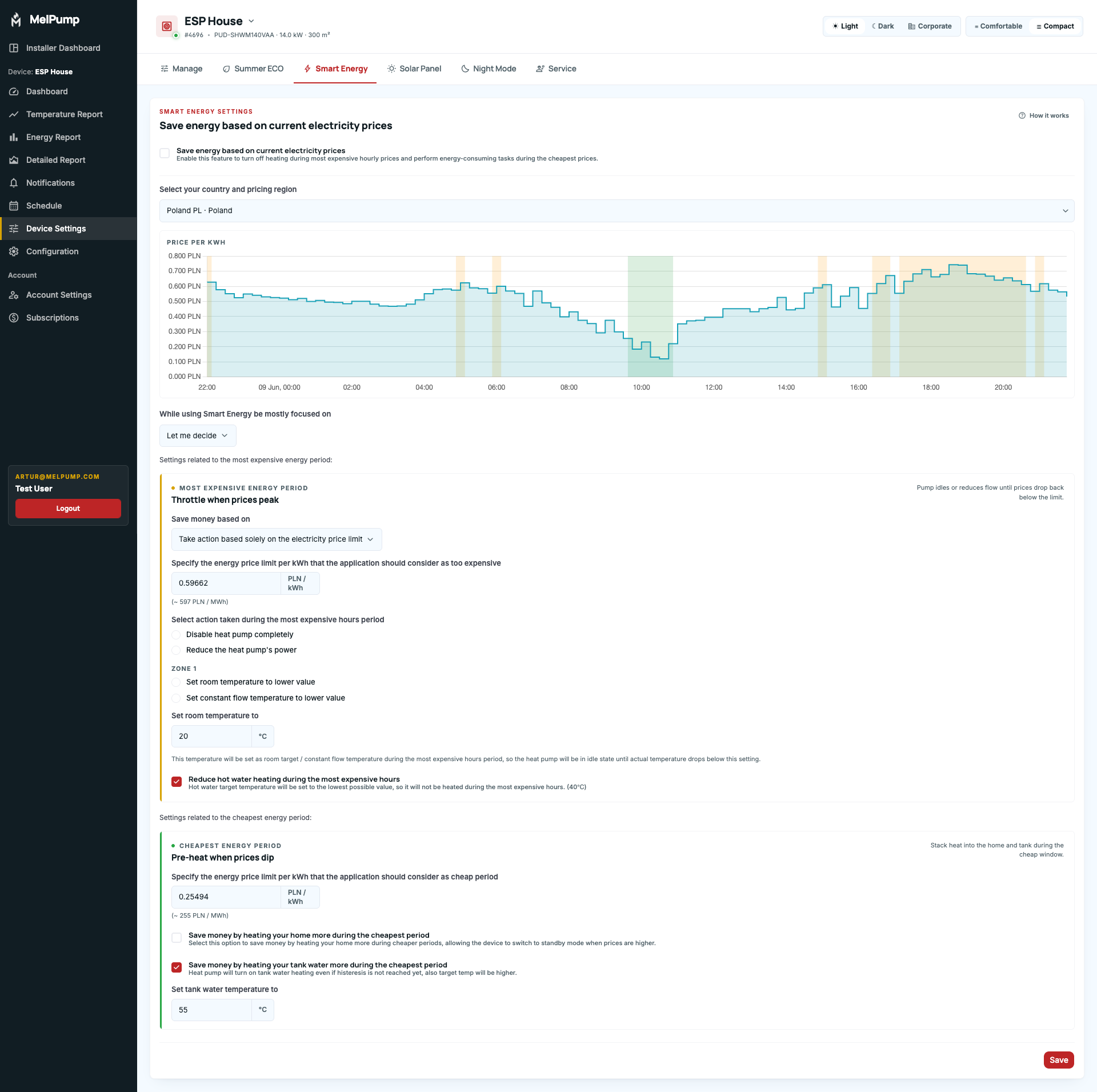Click the expensive price limit input field
The height and width of the screenshot is (1092, 1097).
coord(226,583)
